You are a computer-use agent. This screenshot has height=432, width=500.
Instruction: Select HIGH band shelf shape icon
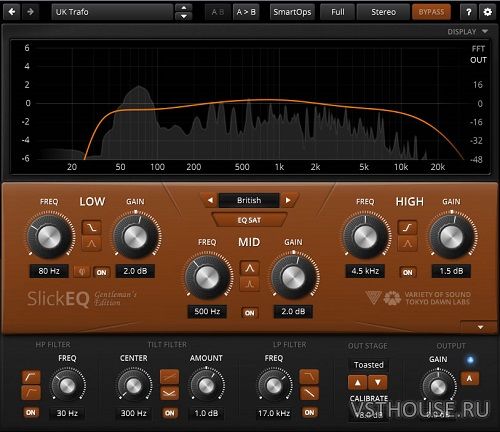[x=407, y=228]
